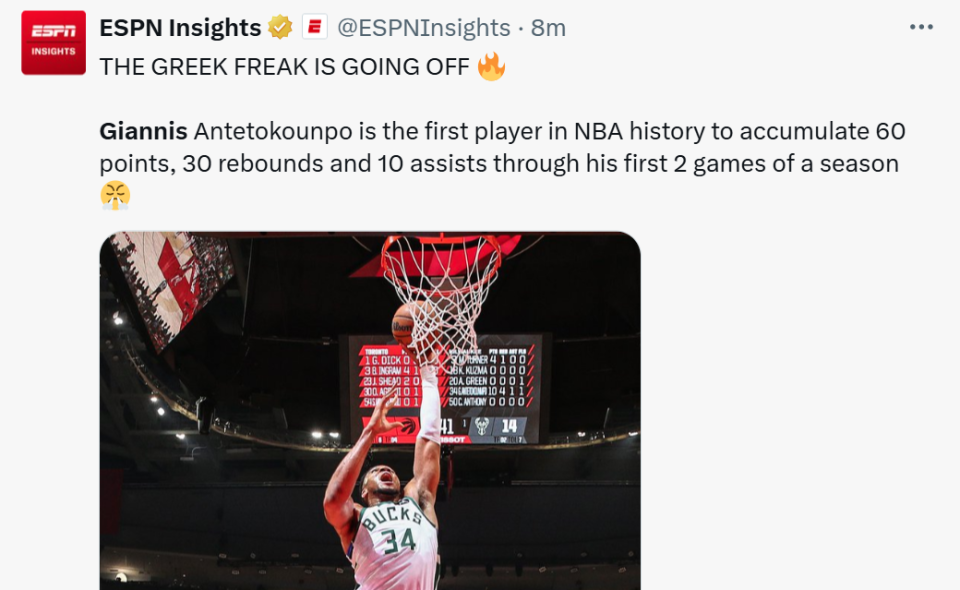Click the ESPN Insights display name
Image resolution: width=960 pixels, height=590 pixels.
click(x=180, y=28)
